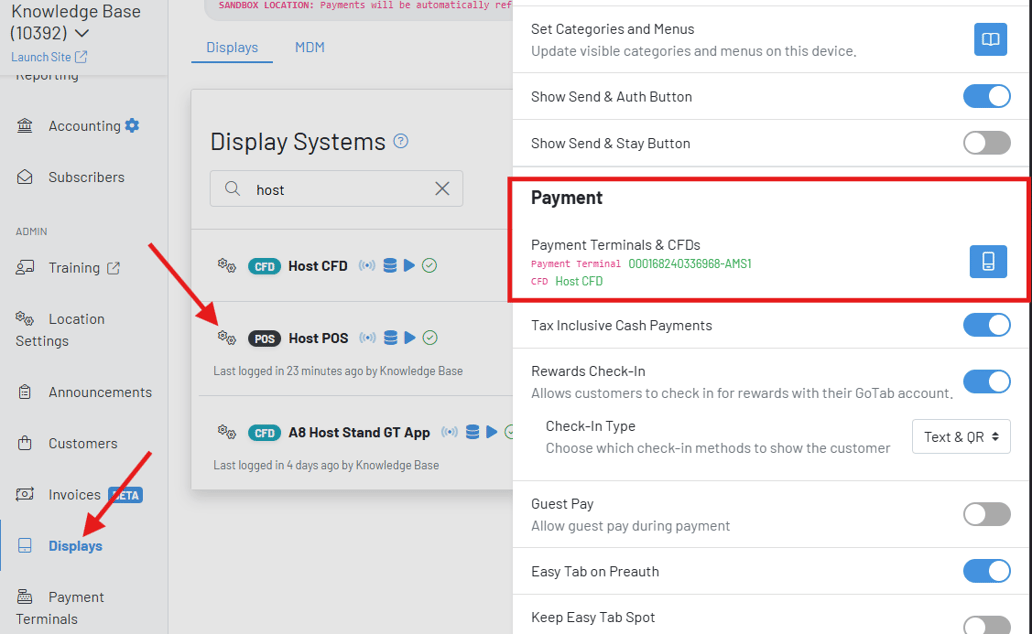Click broadcast icon for A8 Host Stand
The height and width of the screenshot is (634, 1032).
(x=450, y=433)
